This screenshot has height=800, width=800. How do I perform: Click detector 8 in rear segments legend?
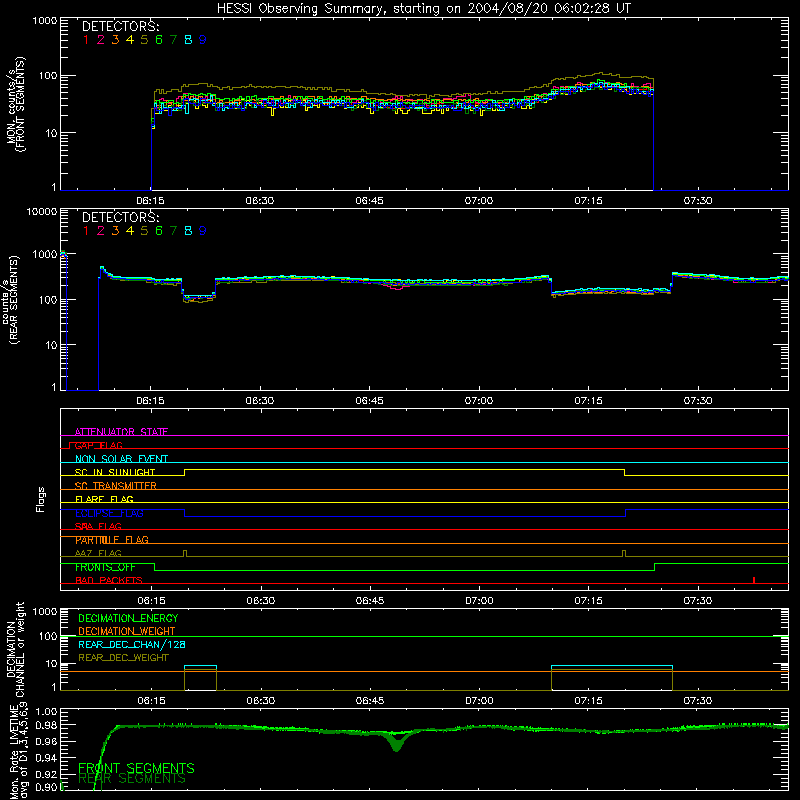[188, 231]
